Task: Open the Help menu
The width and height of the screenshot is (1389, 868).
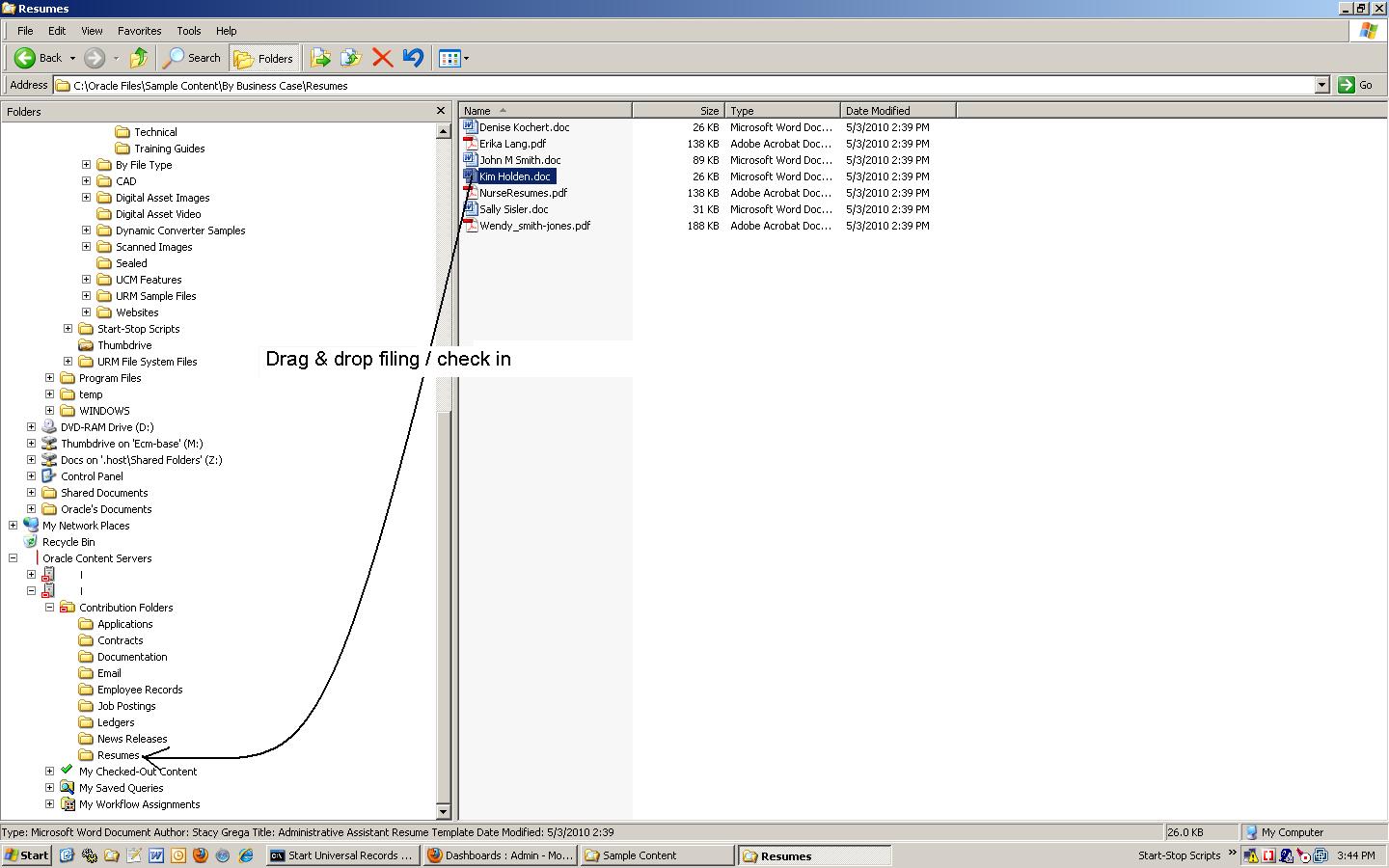Action: (227, 31)
